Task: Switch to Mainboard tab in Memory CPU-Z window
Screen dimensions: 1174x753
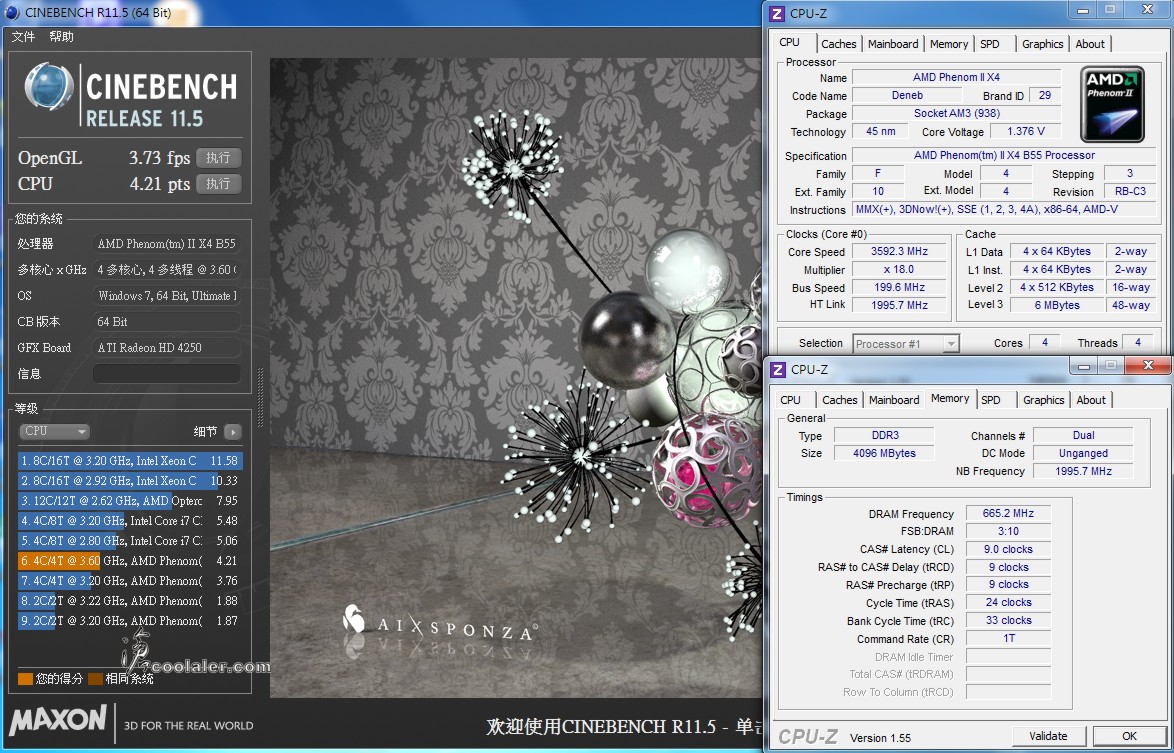Action: pyautogui.click(x=894, y=400)
